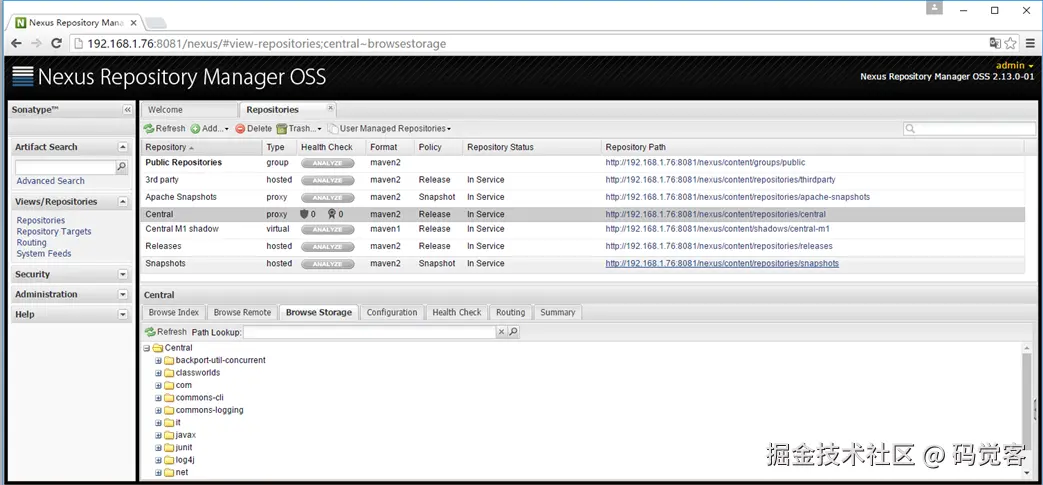Open the System Feeds link
Screen dimensions: 1043x485
[44, 253]
